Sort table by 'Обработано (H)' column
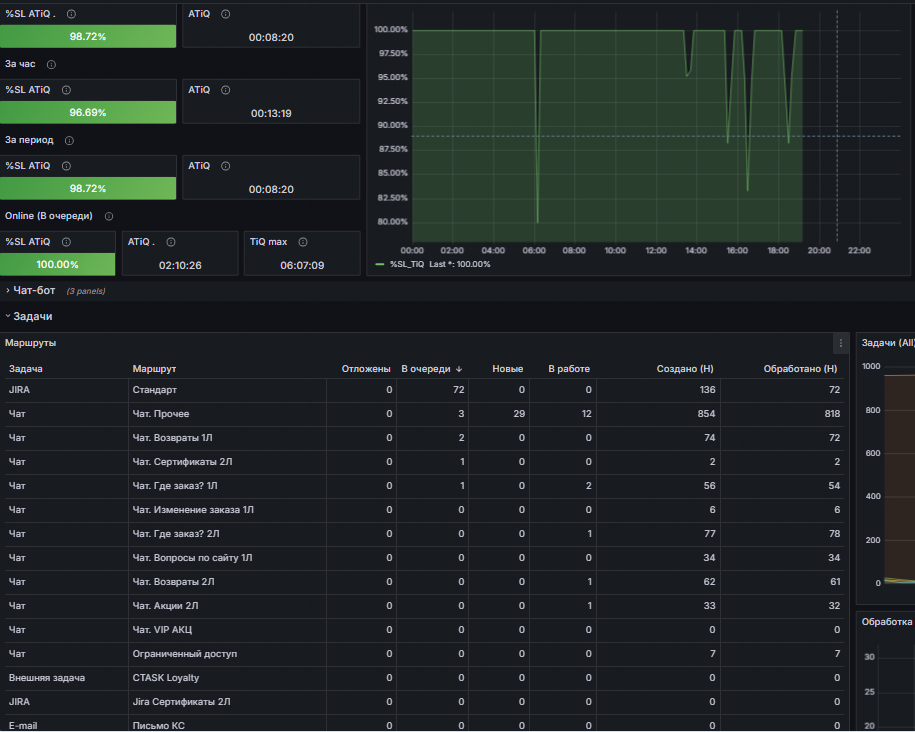 pos(800,369)
